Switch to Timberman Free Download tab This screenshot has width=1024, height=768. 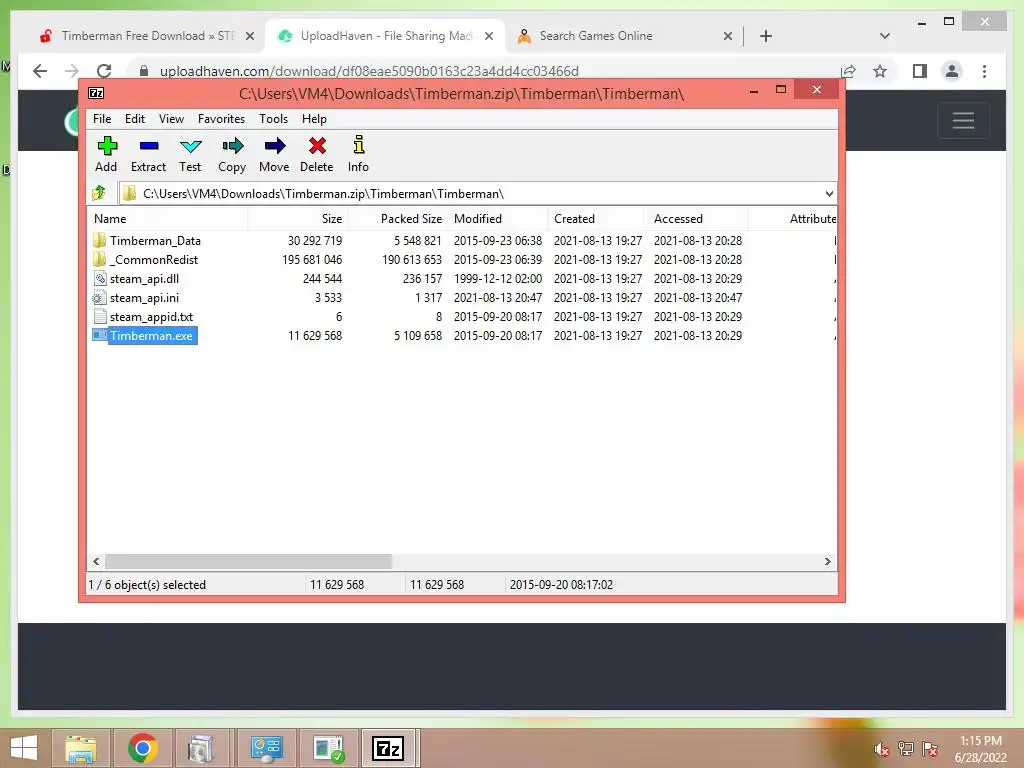click(147, 36)
